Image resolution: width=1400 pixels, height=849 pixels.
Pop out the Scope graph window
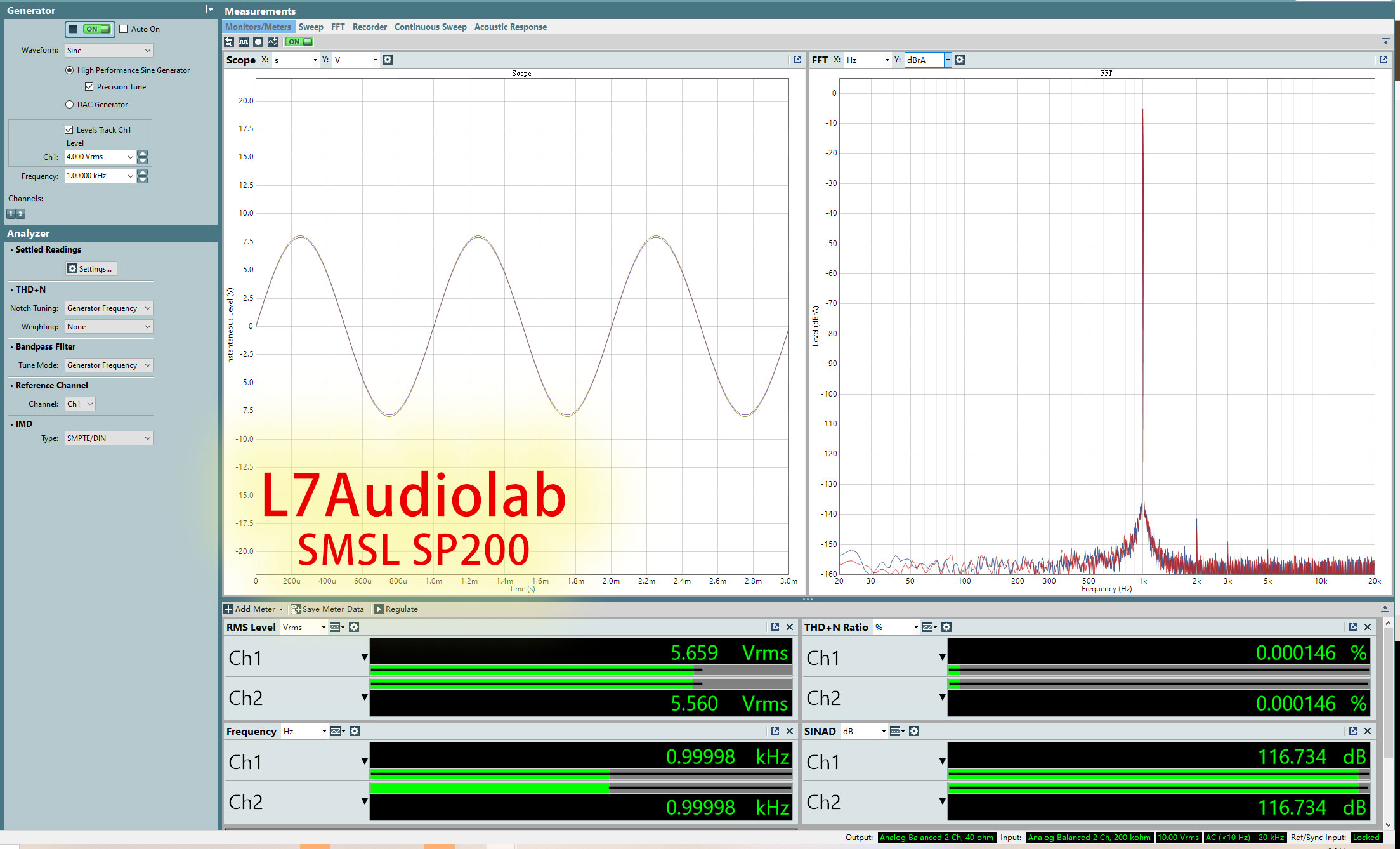click(x=797, y=60)
